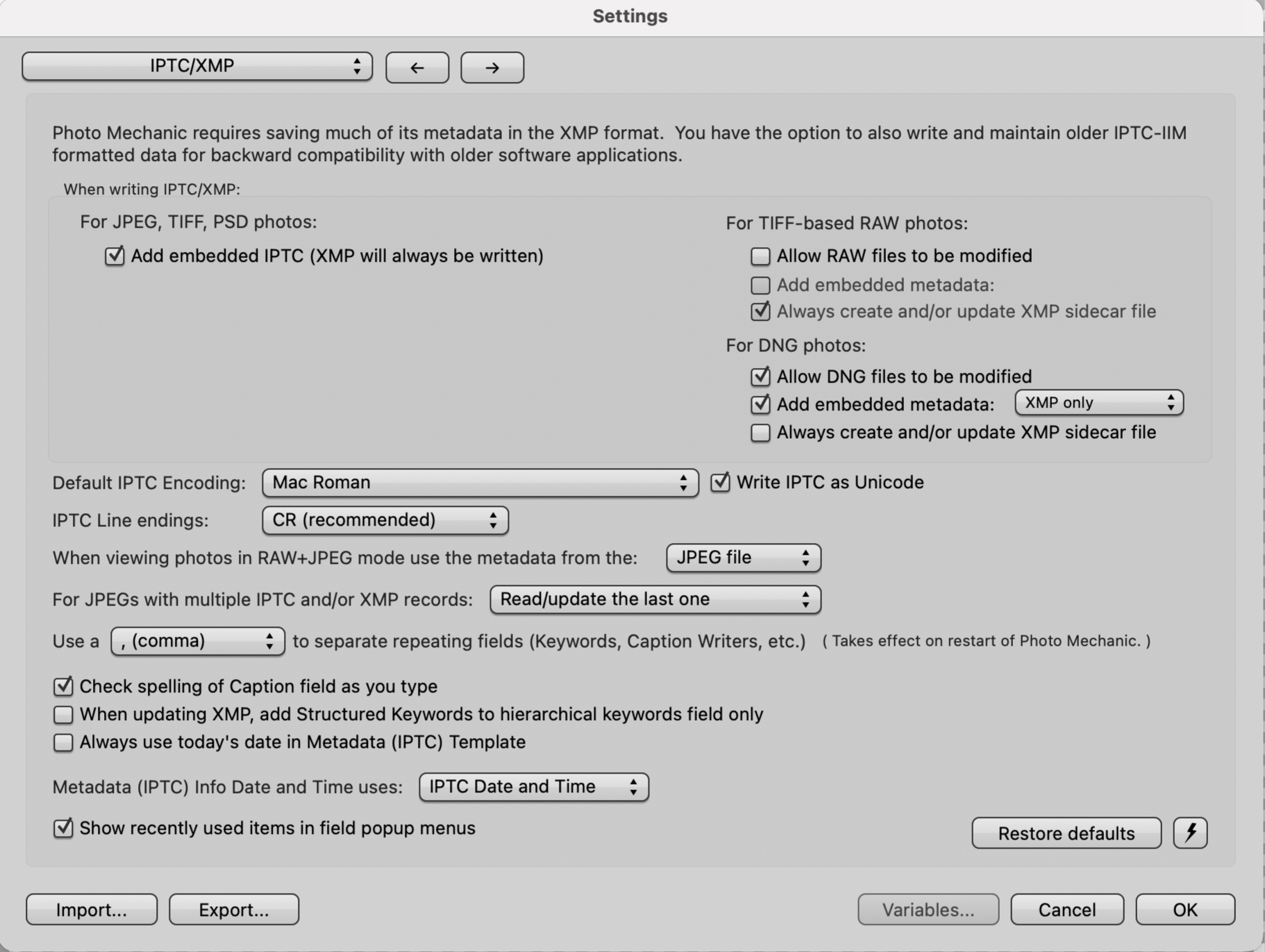This screenshot has width=1265, height=952.
Task: Click the Restore defaults button
Action: tap(1066, 833)
